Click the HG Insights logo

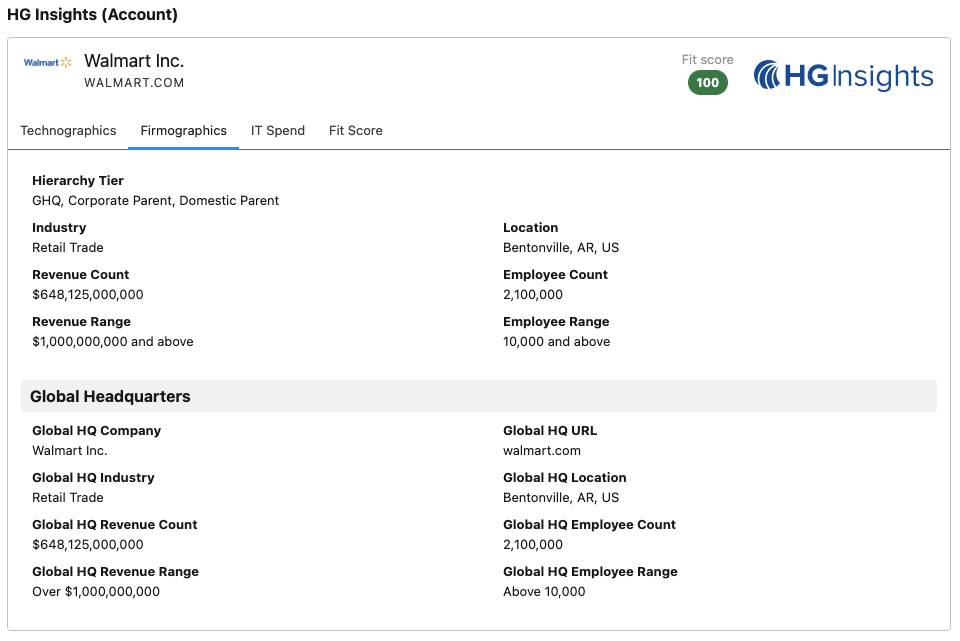[x=843, y=76]
